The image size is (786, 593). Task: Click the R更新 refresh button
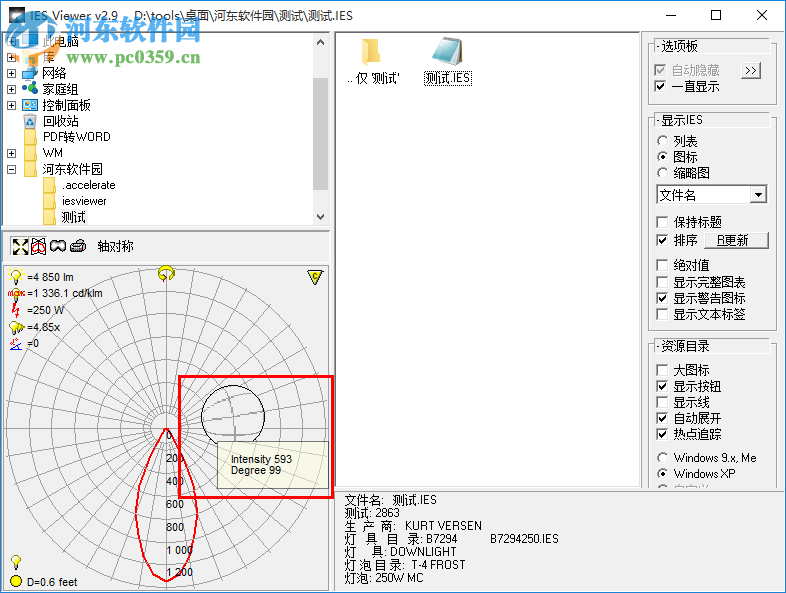click(736, 240)
